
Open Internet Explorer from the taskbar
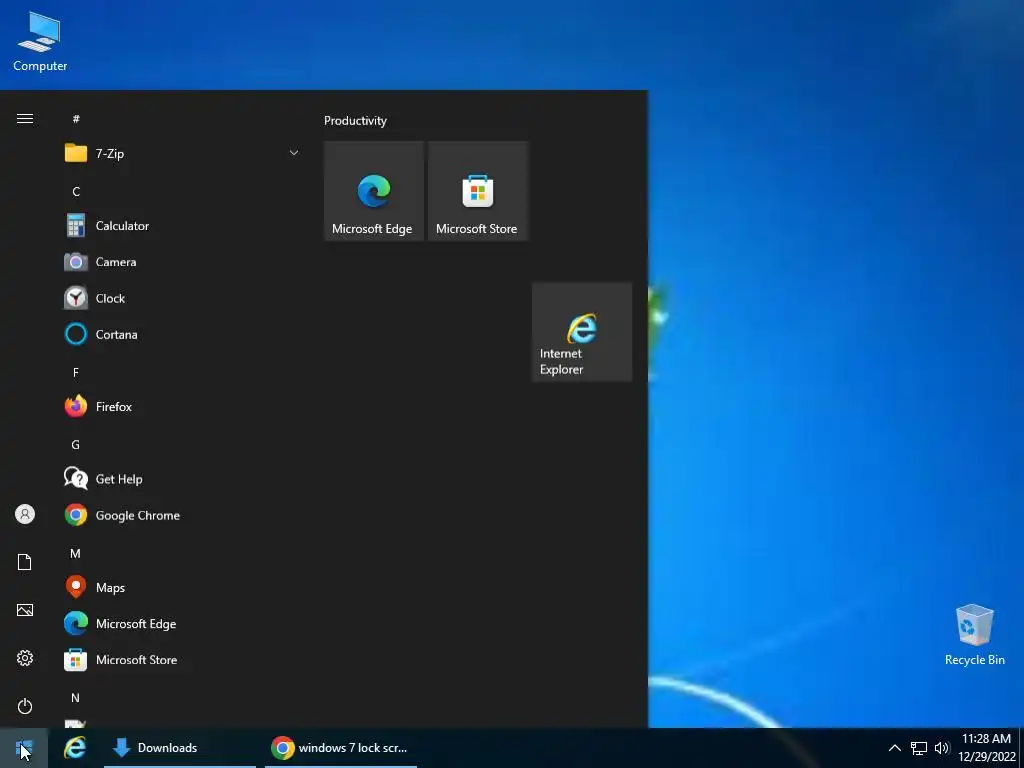click(75, 748)
